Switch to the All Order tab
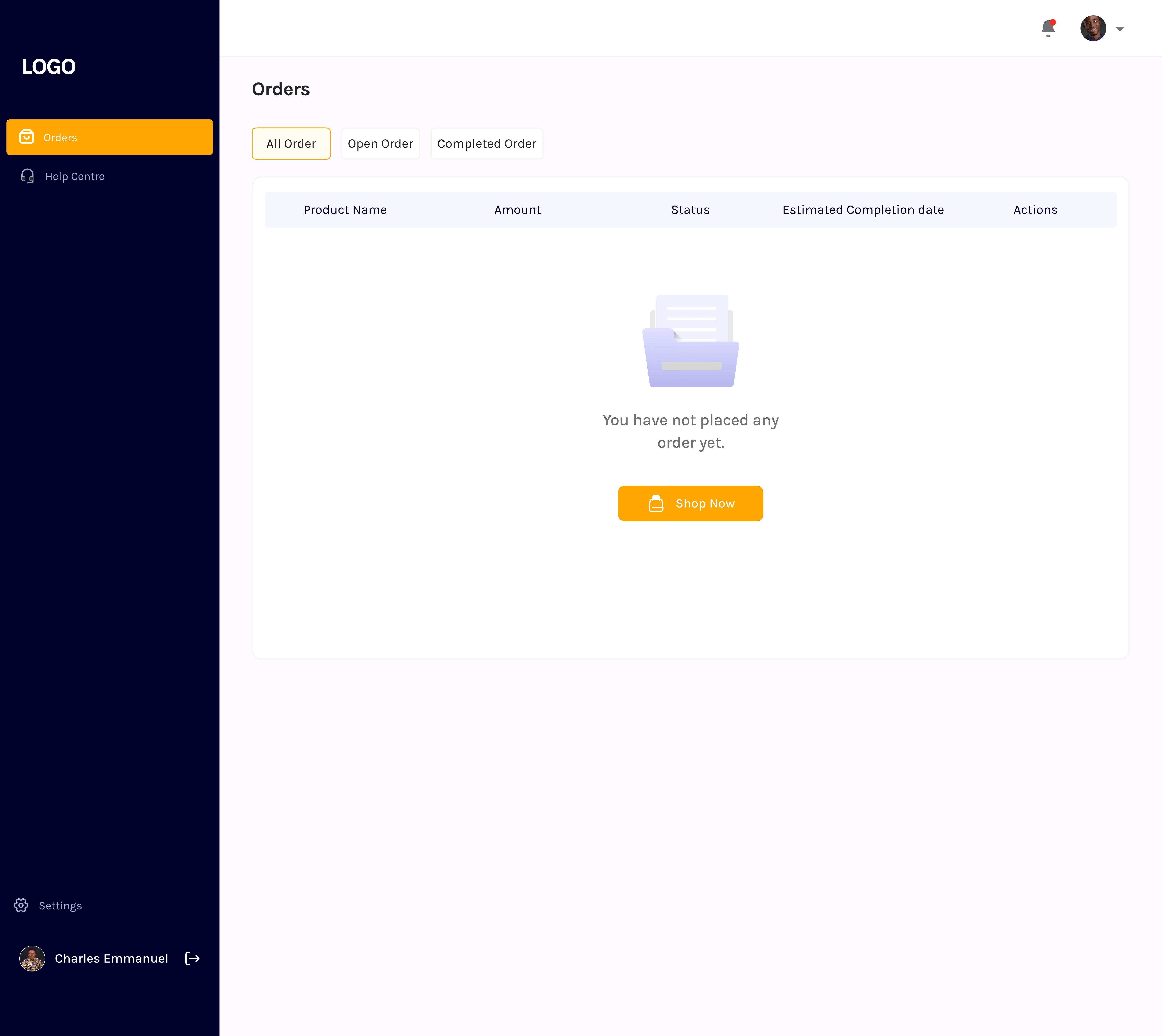 point(291,143)
